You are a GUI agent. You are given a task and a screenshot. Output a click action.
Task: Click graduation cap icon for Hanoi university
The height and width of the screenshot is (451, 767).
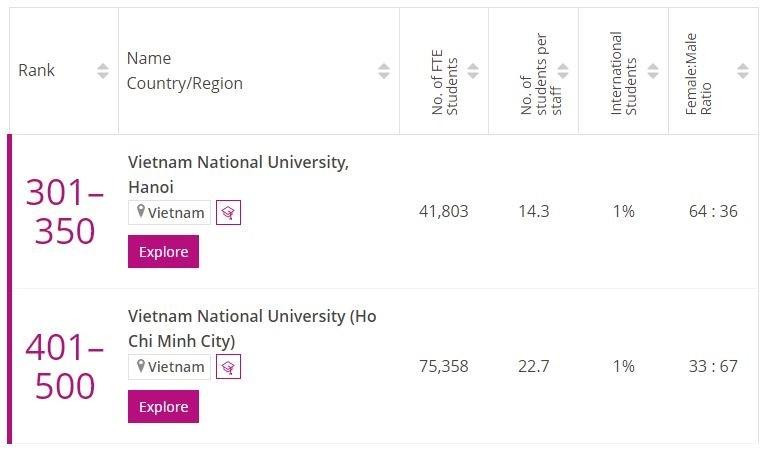point(228,212)
